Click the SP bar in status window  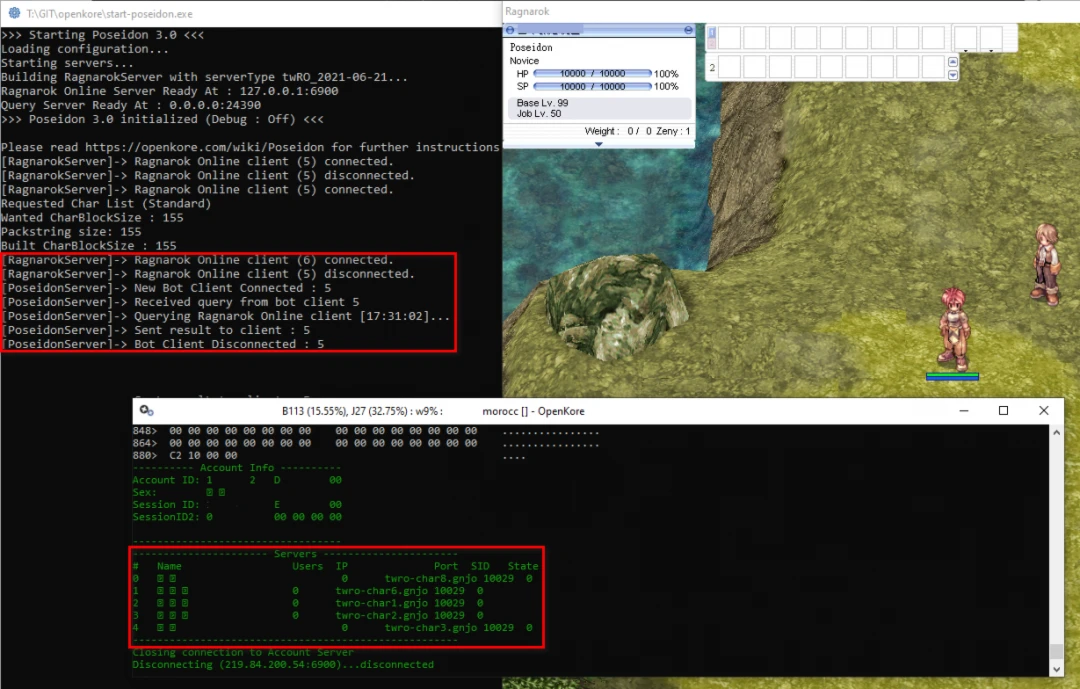pyautogui.click(x=592, y=87)
